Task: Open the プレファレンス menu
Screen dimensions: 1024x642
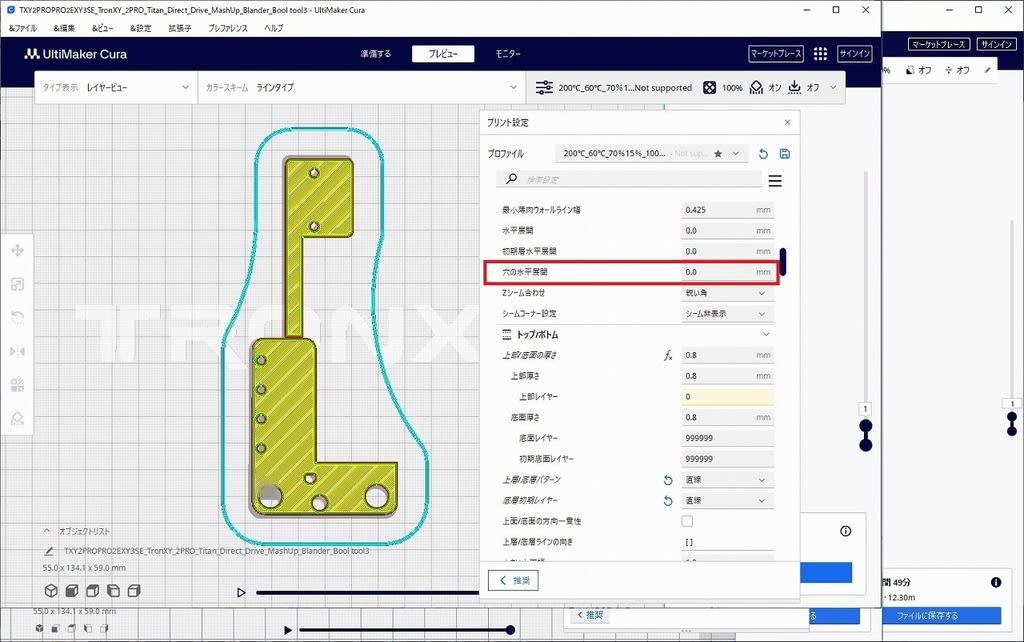Action: coord(228,28)
